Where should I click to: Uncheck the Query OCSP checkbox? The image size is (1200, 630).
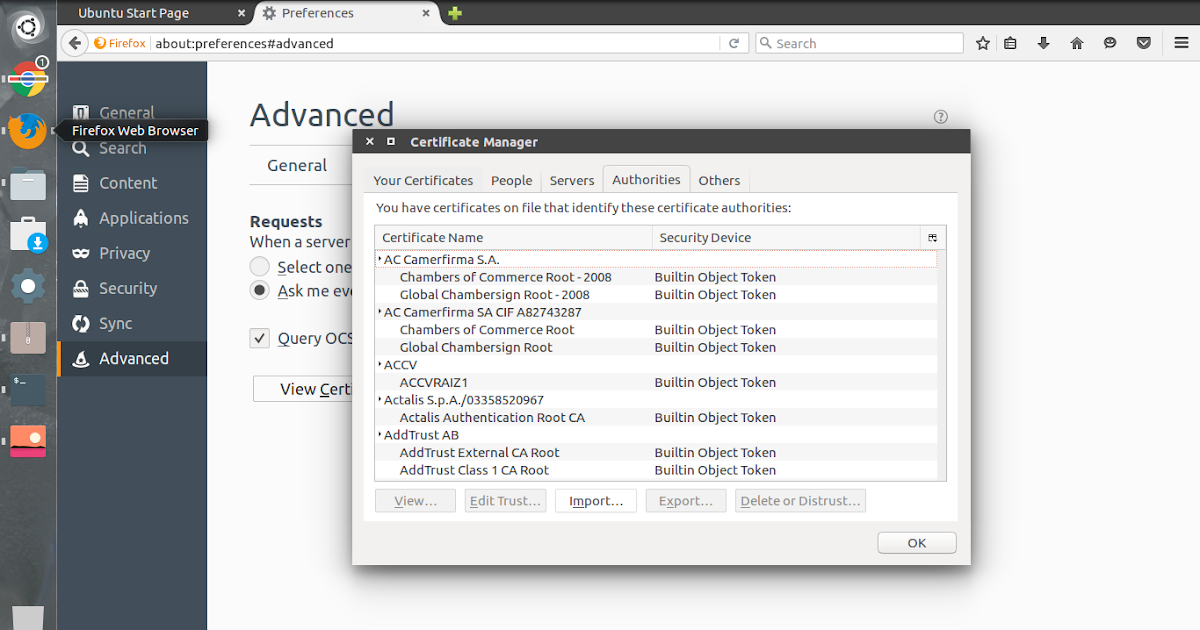259,338
